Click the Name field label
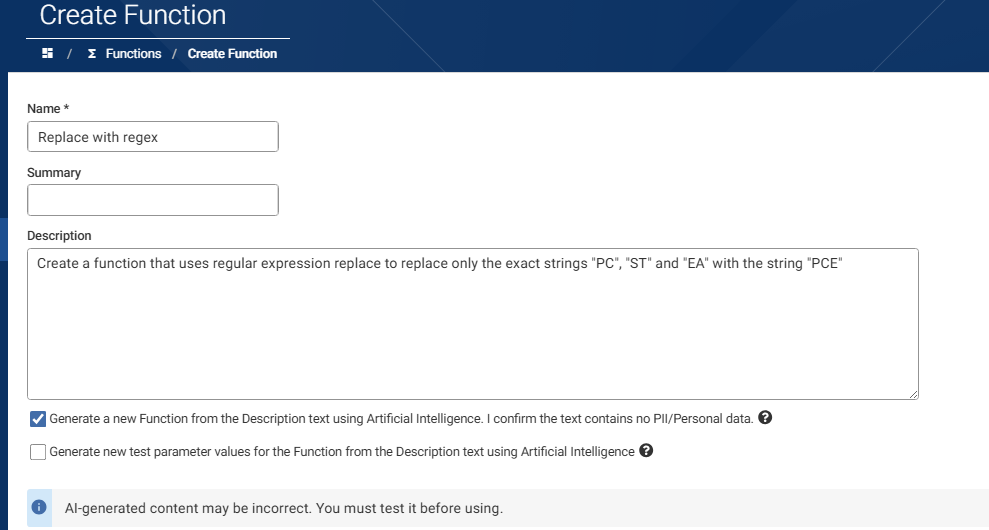This screenshot has height=530, width=989. tap(48, 109)
